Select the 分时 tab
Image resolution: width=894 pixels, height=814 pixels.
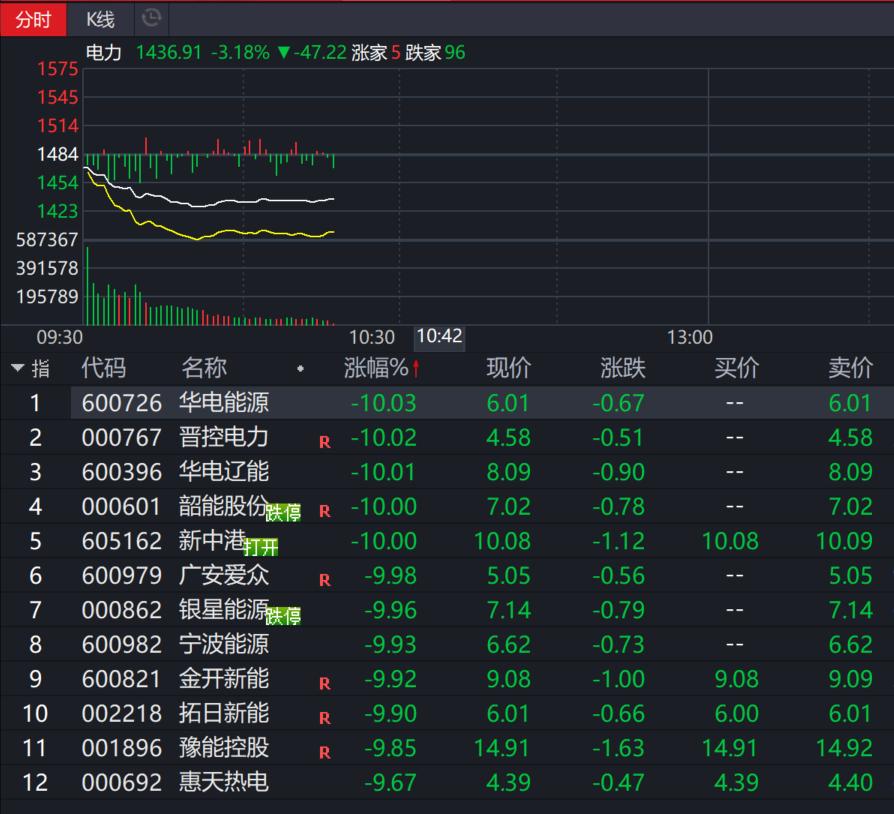tap(33, 19)
